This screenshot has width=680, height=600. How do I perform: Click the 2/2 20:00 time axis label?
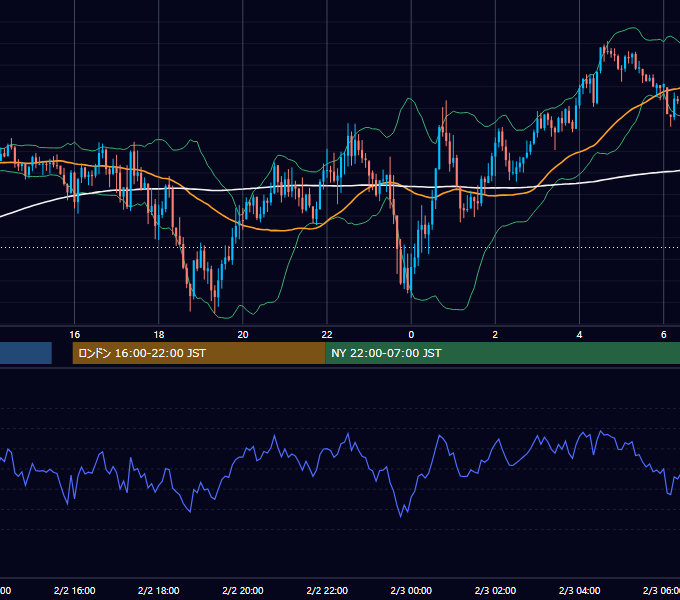coord(243,590)
